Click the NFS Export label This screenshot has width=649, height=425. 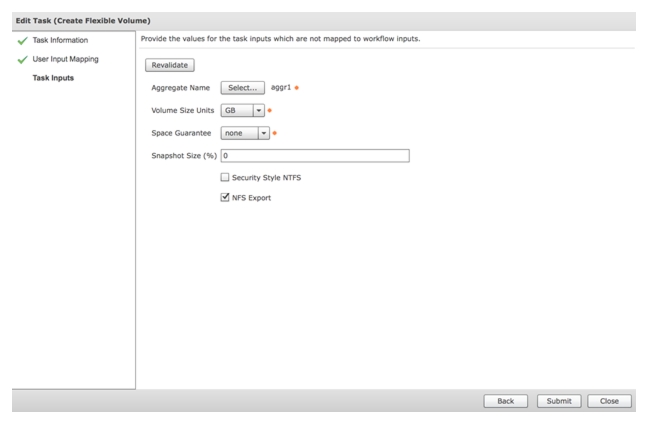tap(251, 198)
